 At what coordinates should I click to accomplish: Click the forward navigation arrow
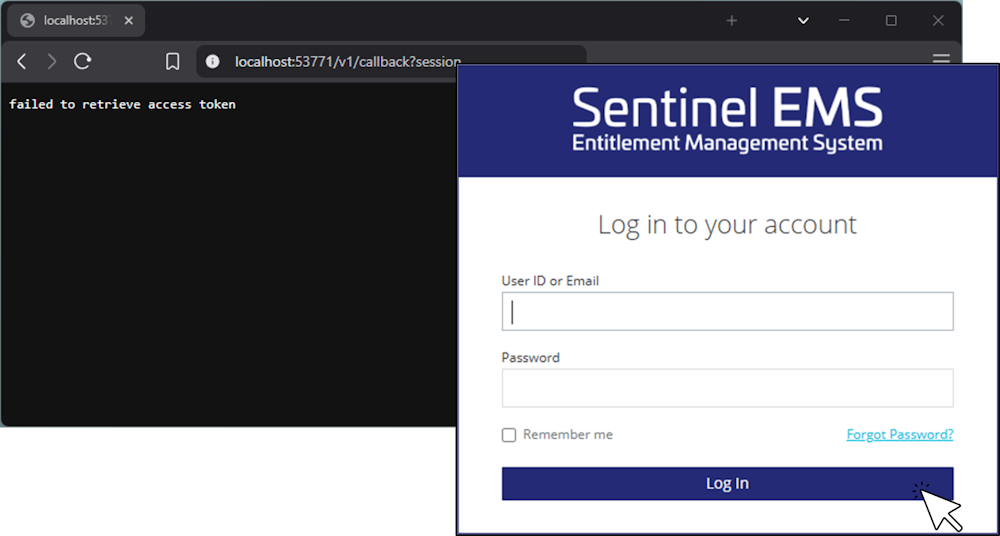pyautogui.click(x=52, y=62)
